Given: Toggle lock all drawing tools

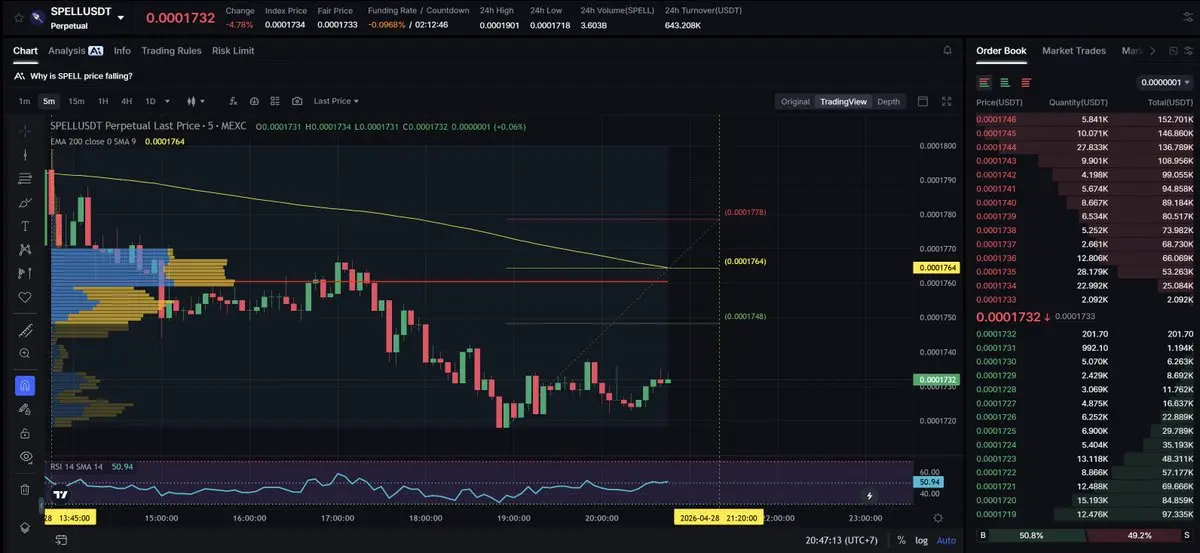Looking at the screenshot, I should [x=25, y=433].
